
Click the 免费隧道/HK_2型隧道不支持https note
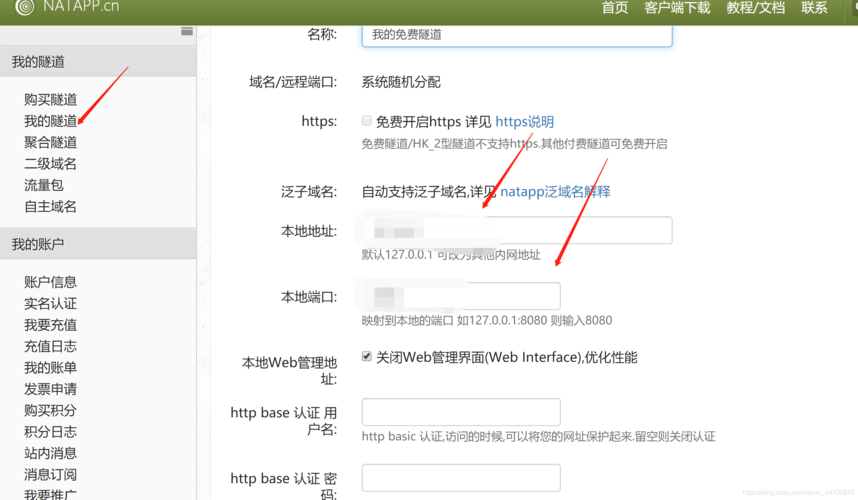click(x=514, y=144)
